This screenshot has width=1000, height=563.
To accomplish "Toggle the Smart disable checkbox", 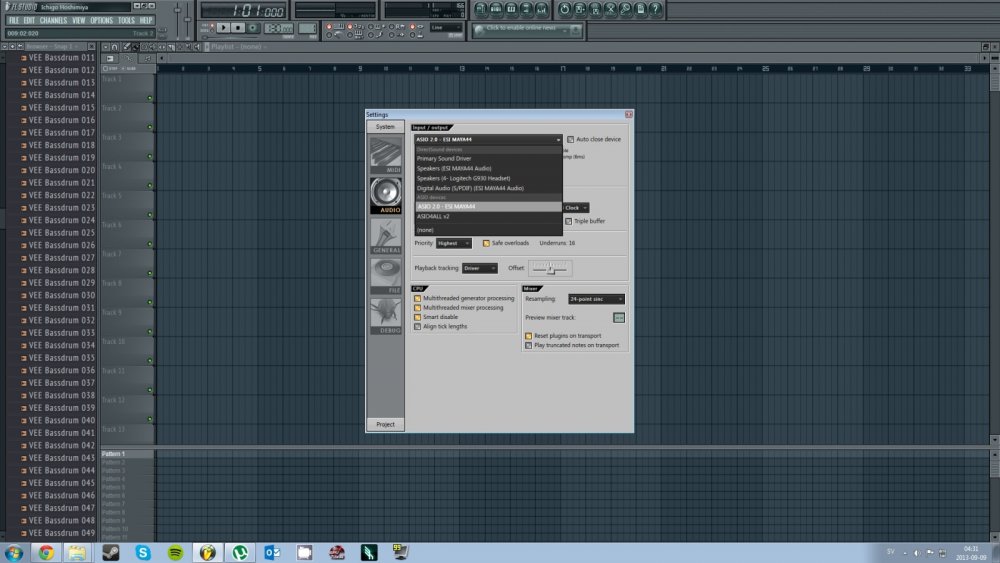I will click(418, 317).
